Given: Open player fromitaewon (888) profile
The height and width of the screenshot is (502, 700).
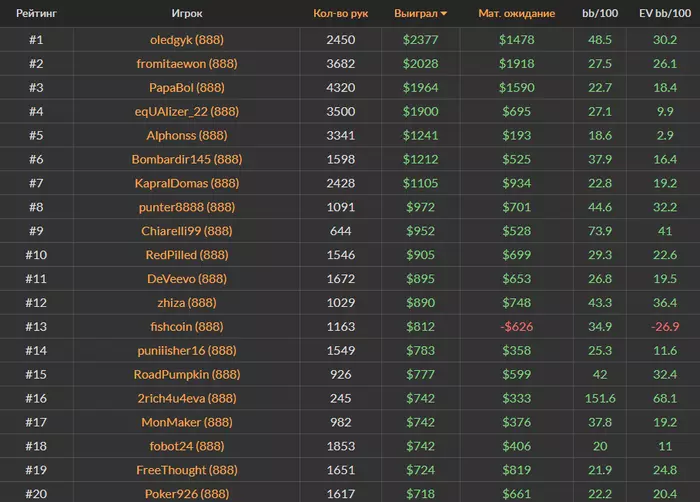Looking at the screenshot, I should [187, 63].
